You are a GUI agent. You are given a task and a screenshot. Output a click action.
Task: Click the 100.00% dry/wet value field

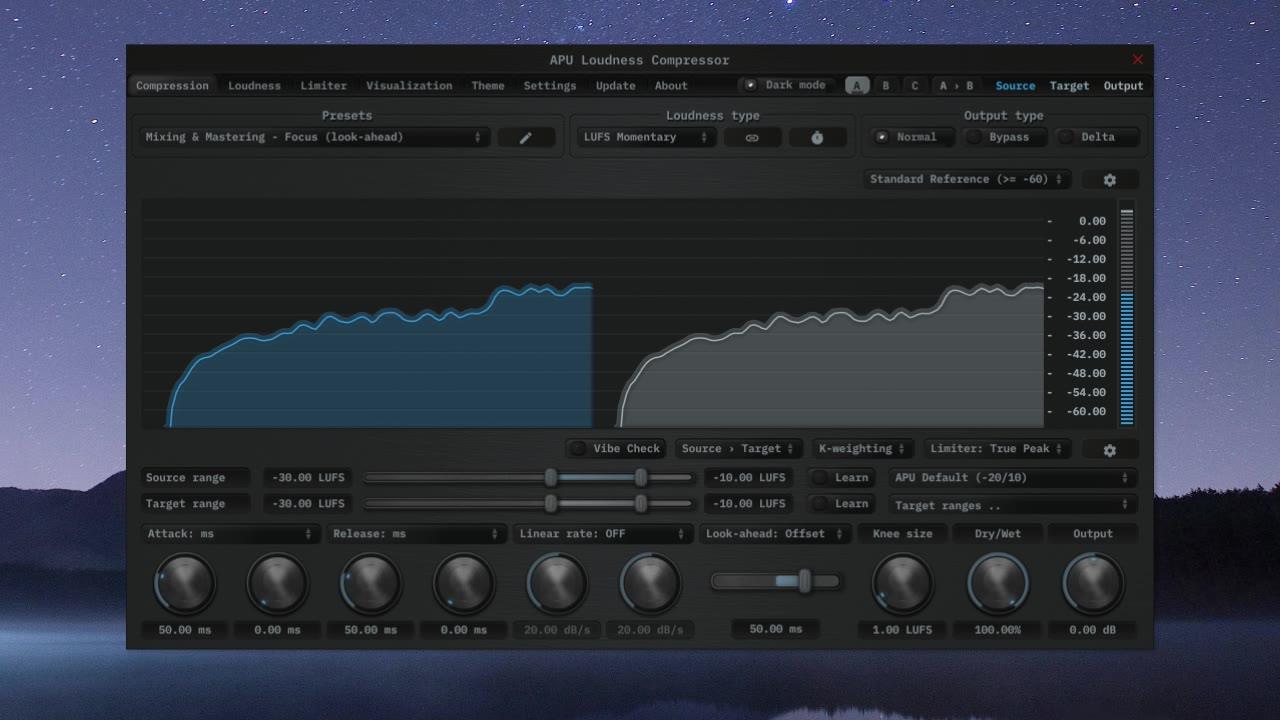(997, 630)
